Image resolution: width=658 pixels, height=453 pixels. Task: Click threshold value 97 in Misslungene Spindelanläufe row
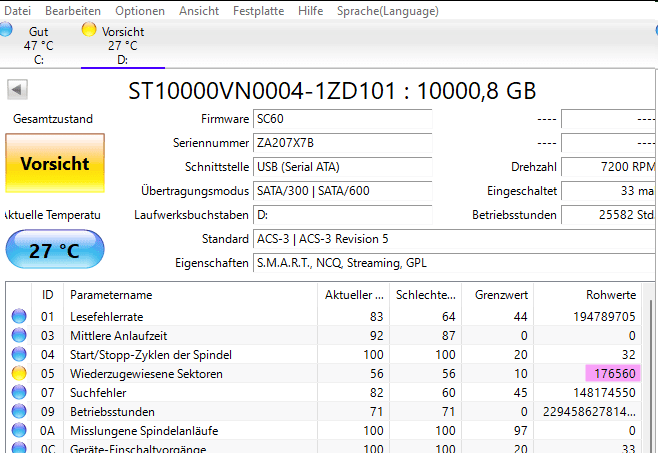click(x=520, y=431)
